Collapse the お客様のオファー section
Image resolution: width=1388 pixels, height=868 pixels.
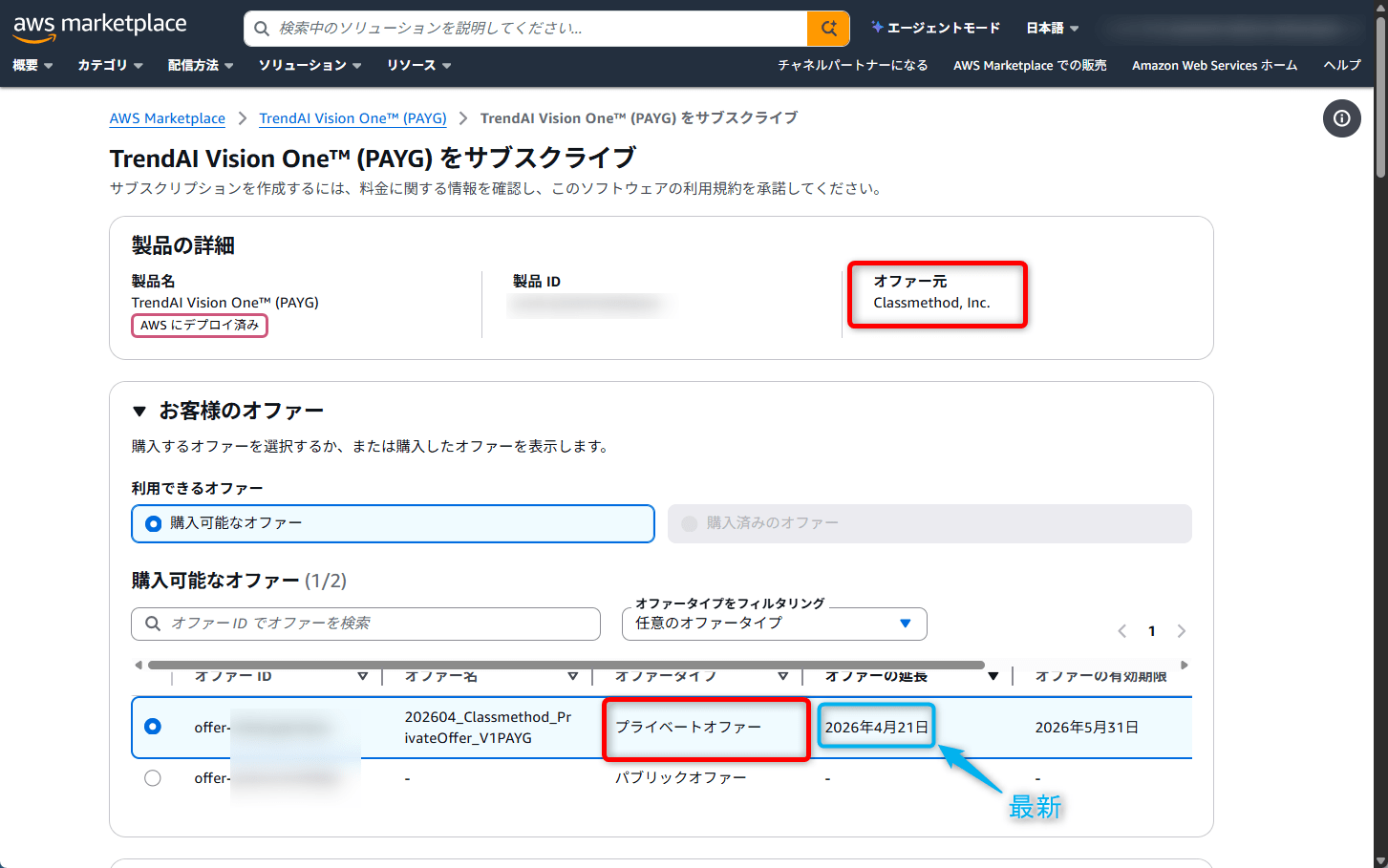click(x=139, y=412)
